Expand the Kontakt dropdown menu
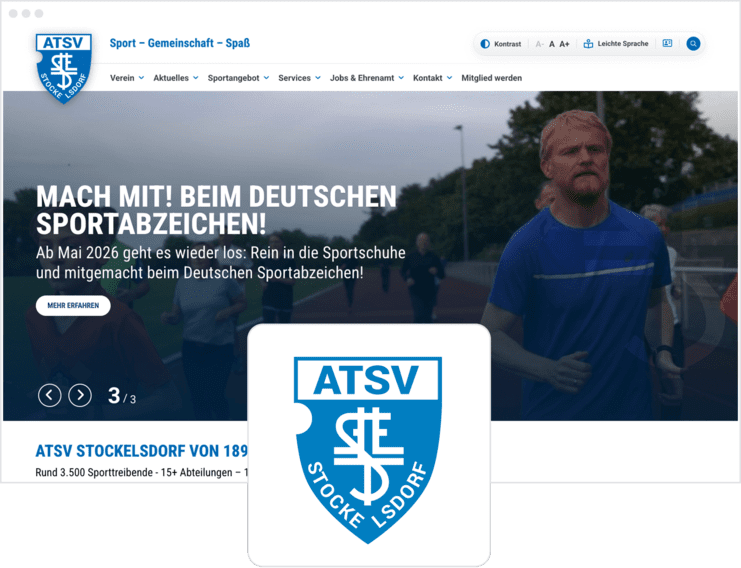 (432, 78)
